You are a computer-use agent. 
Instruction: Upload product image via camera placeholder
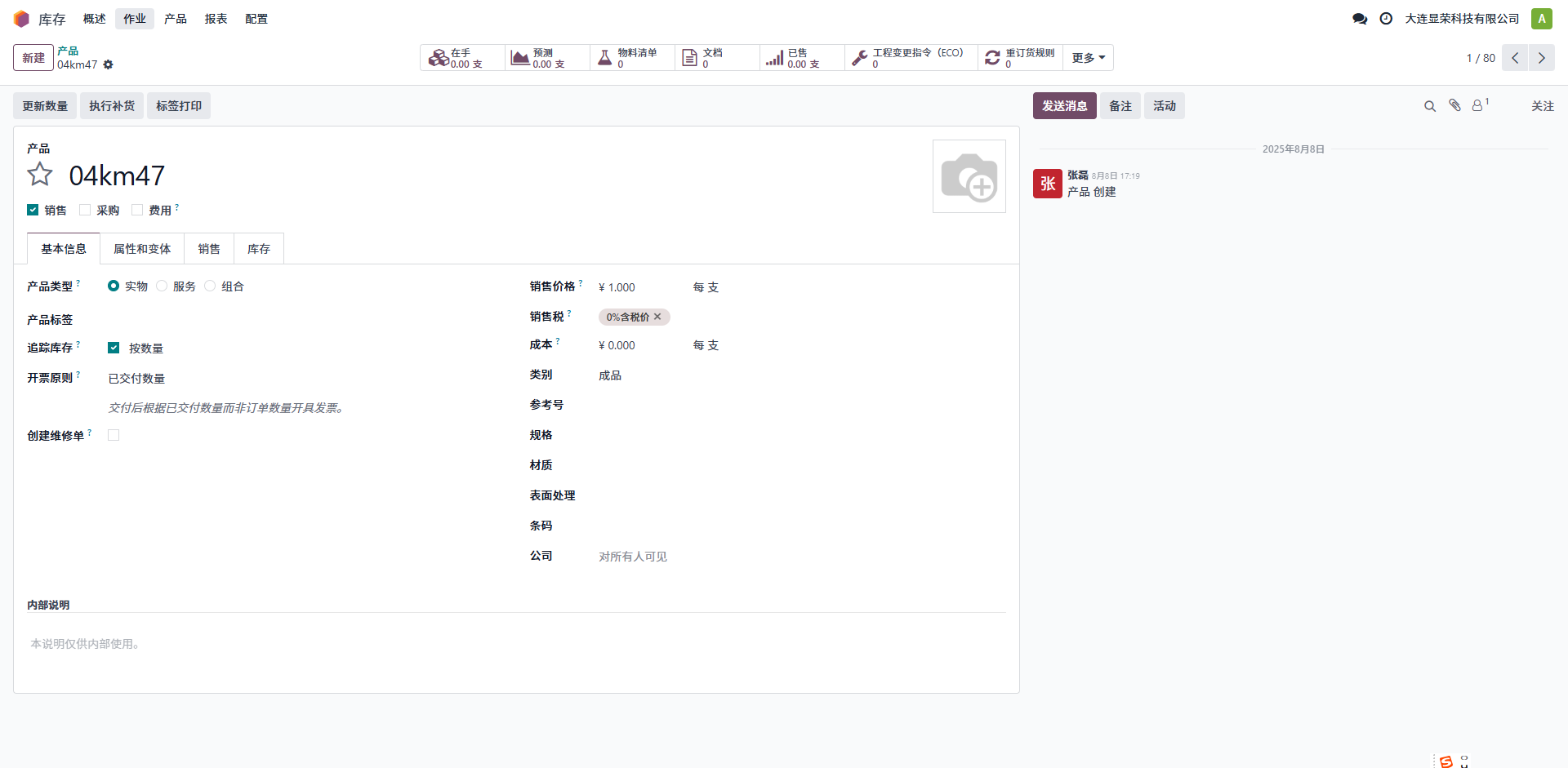969,176
